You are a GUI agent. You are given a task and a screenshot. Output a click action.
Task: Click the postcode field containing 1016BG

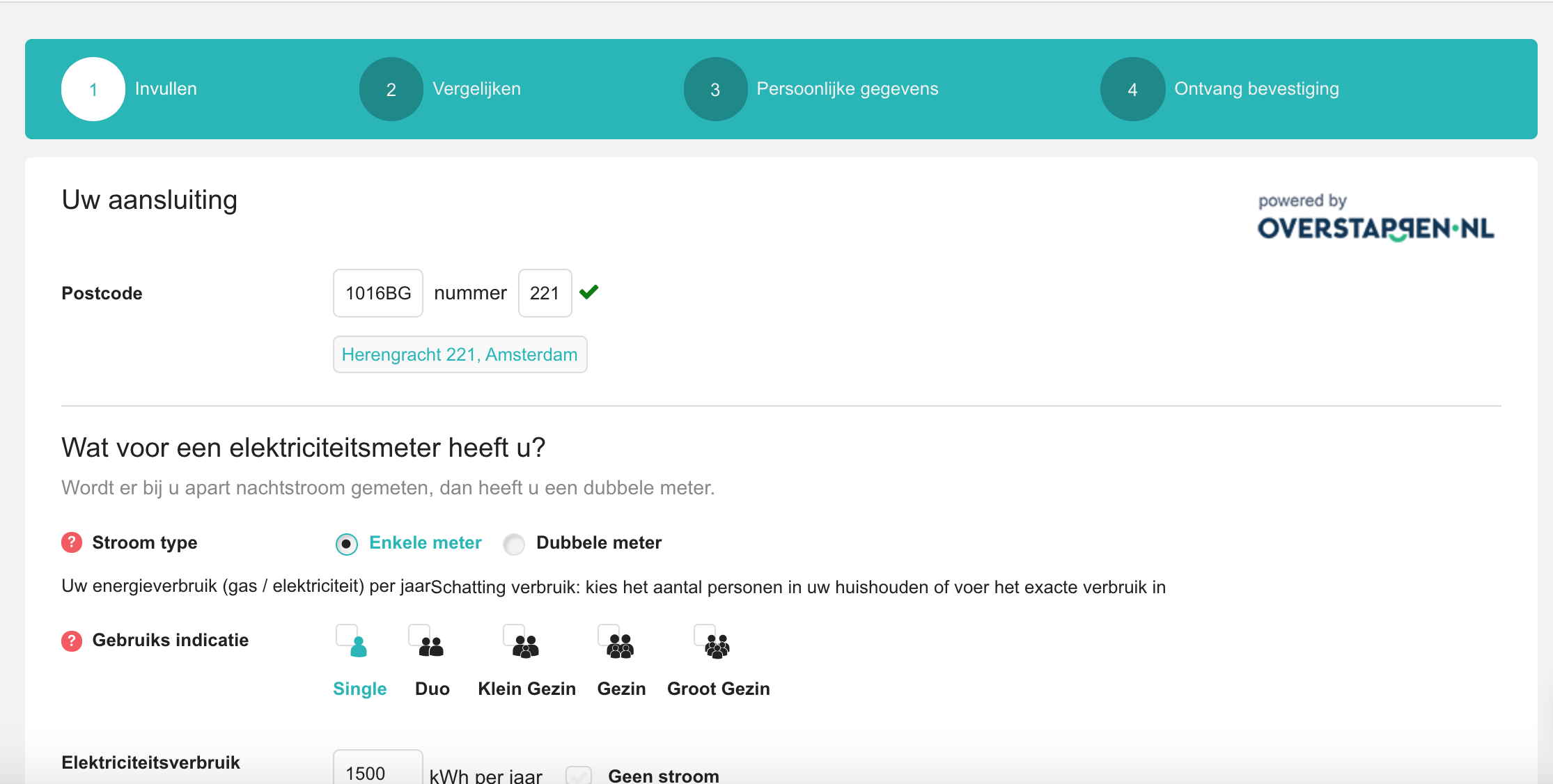378,293
